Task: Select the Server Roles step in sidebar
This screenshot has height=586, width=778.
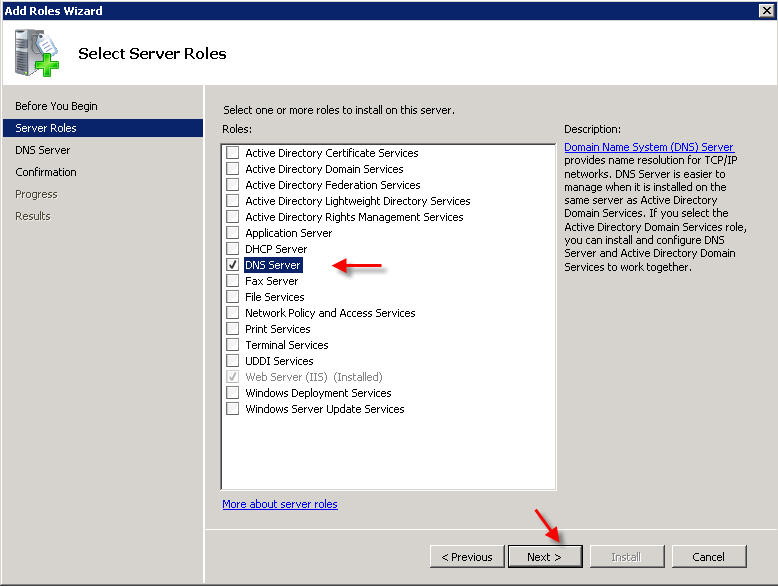Action: tap(103, 128)
